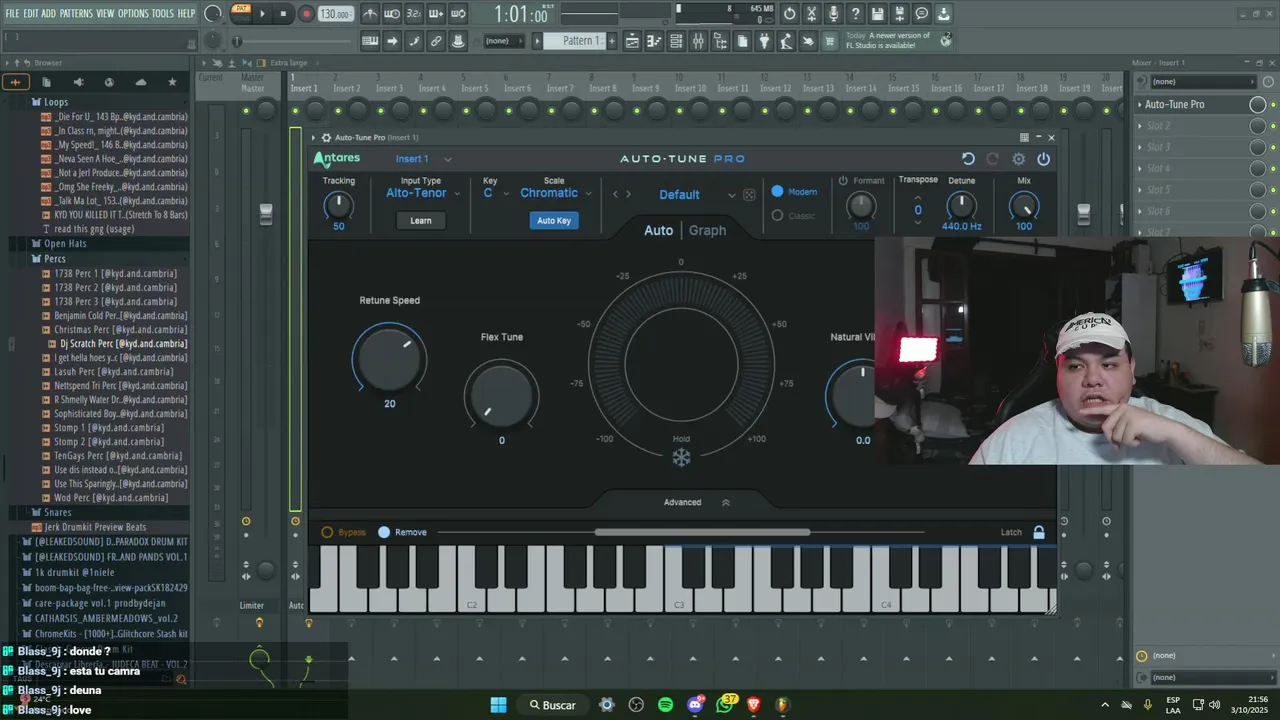
Task: Open the playlist view icon
Action: pos(632,41)
